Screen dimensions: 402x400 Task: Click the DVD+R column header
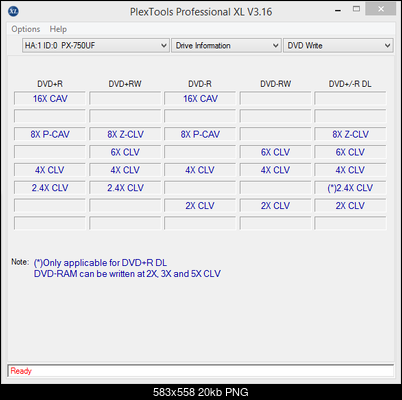click(x=50, y=84)
